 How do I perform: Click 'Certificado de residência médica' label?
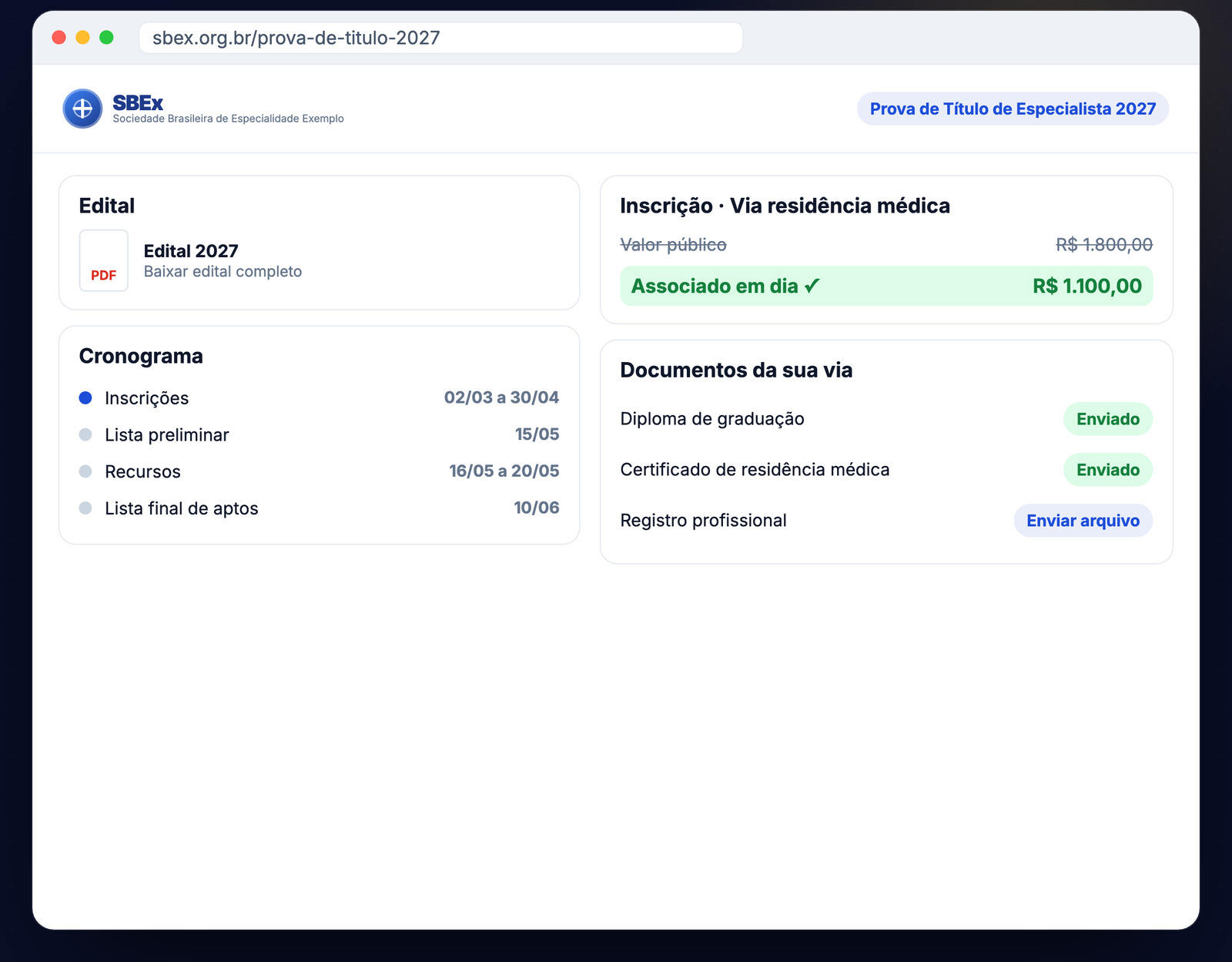[x=755, y=470]
